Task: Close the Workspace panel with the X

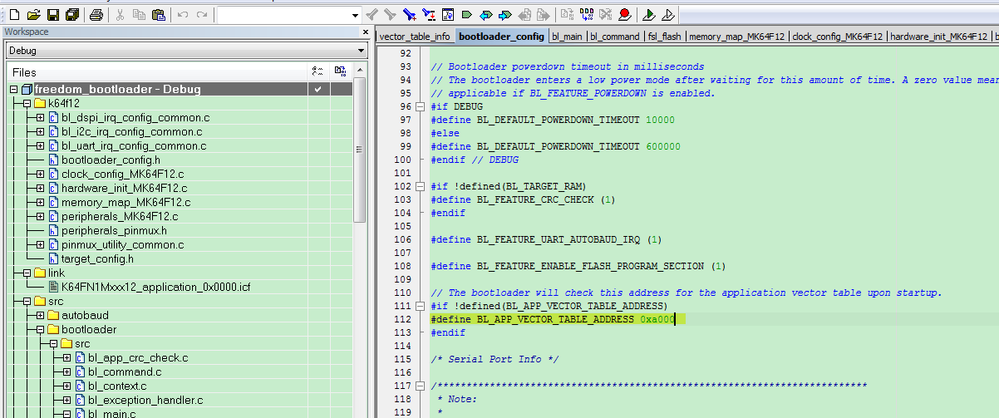Action: (365, 32)
